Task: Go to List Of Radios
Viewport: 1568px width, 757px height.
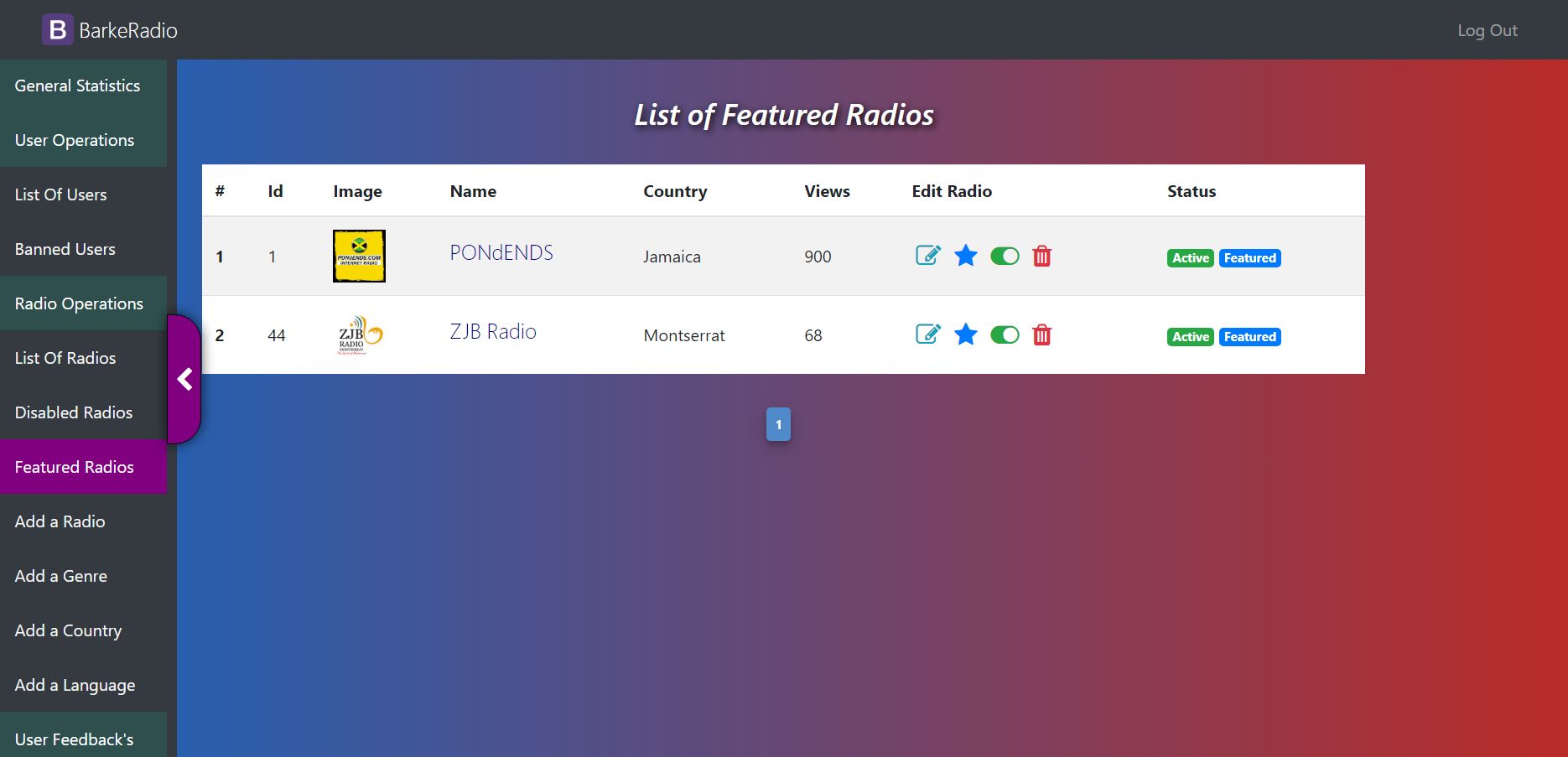Action: pyautogui.click(x=83, y=358)
